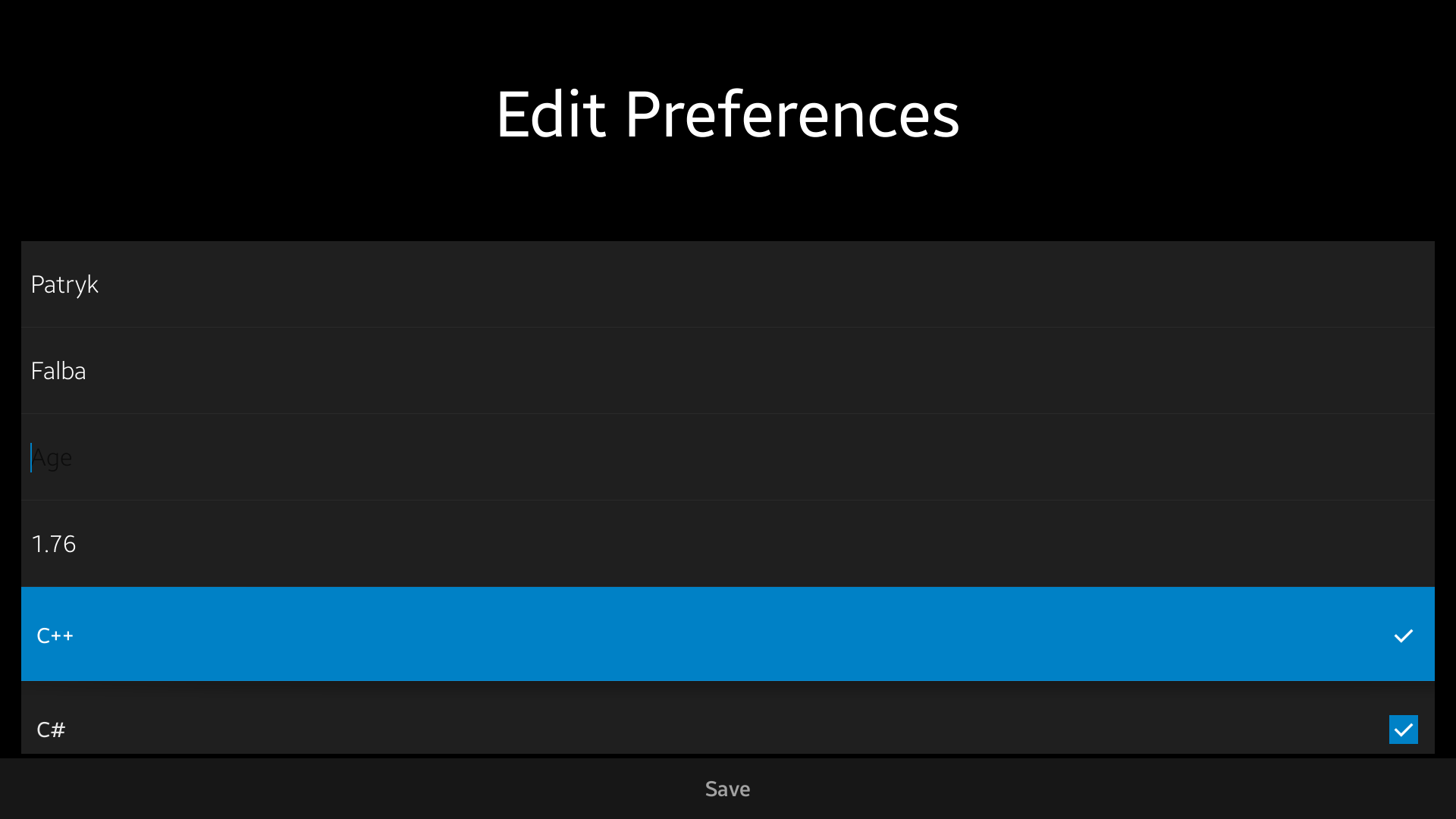Toggle the C# checkbox
This screenshot has width=1456, height=819.
(x=1403, y=730)
